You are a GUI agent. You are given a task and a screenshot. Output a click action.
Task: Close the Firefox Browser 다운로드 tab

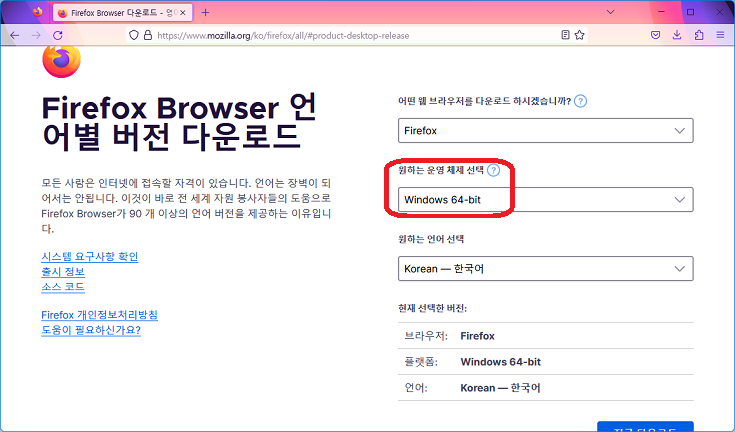point(183,13)
